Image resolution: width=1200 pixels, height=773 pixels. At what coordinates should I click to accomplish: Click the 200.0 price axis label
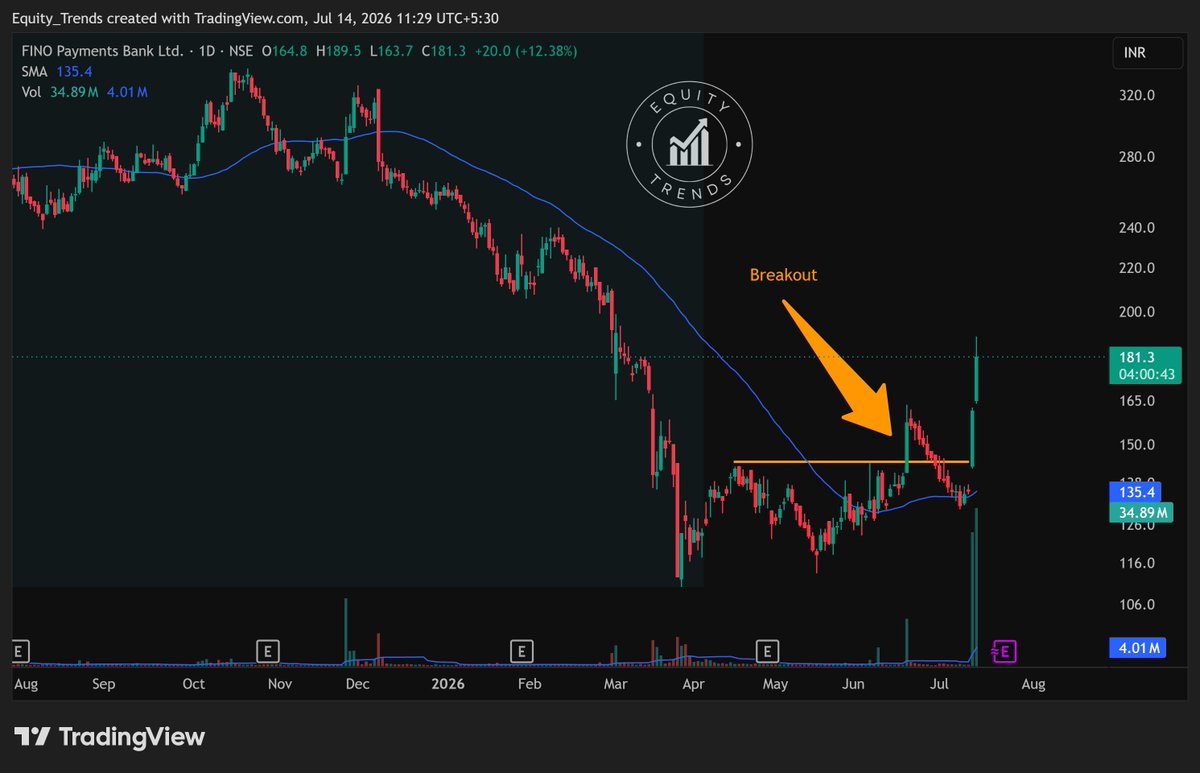pyautogui.click(x=1138, y=312)
